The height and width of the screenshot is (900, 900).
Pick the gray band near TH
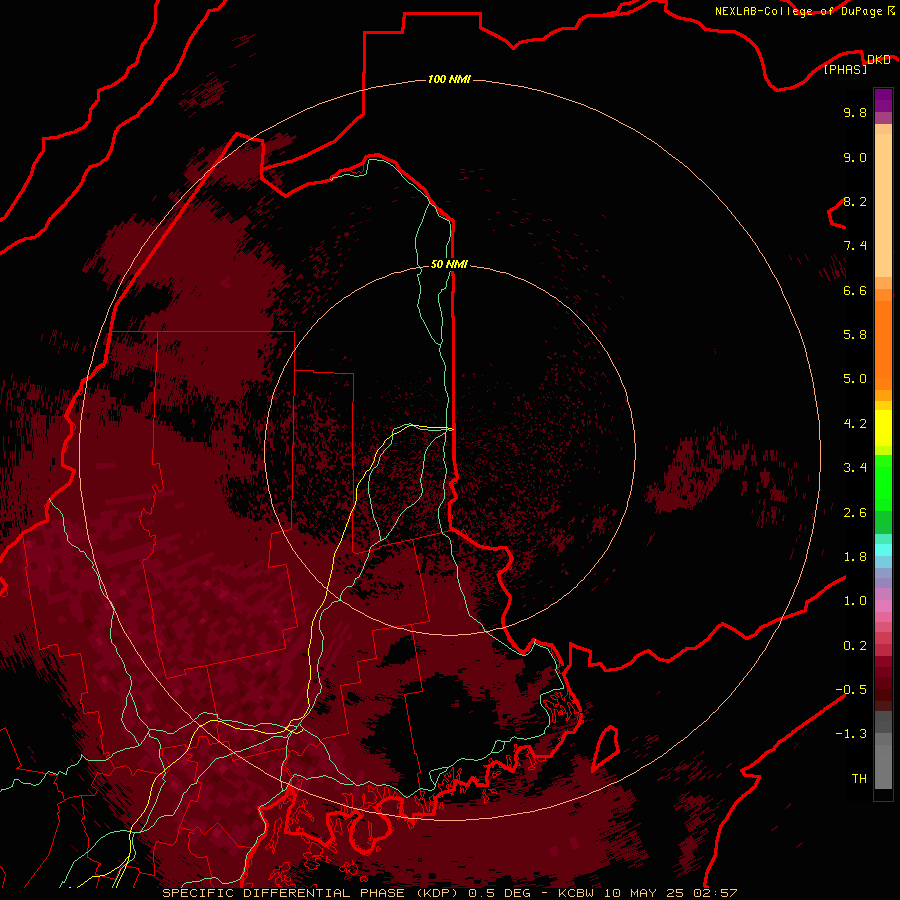(x=883, y=769)
